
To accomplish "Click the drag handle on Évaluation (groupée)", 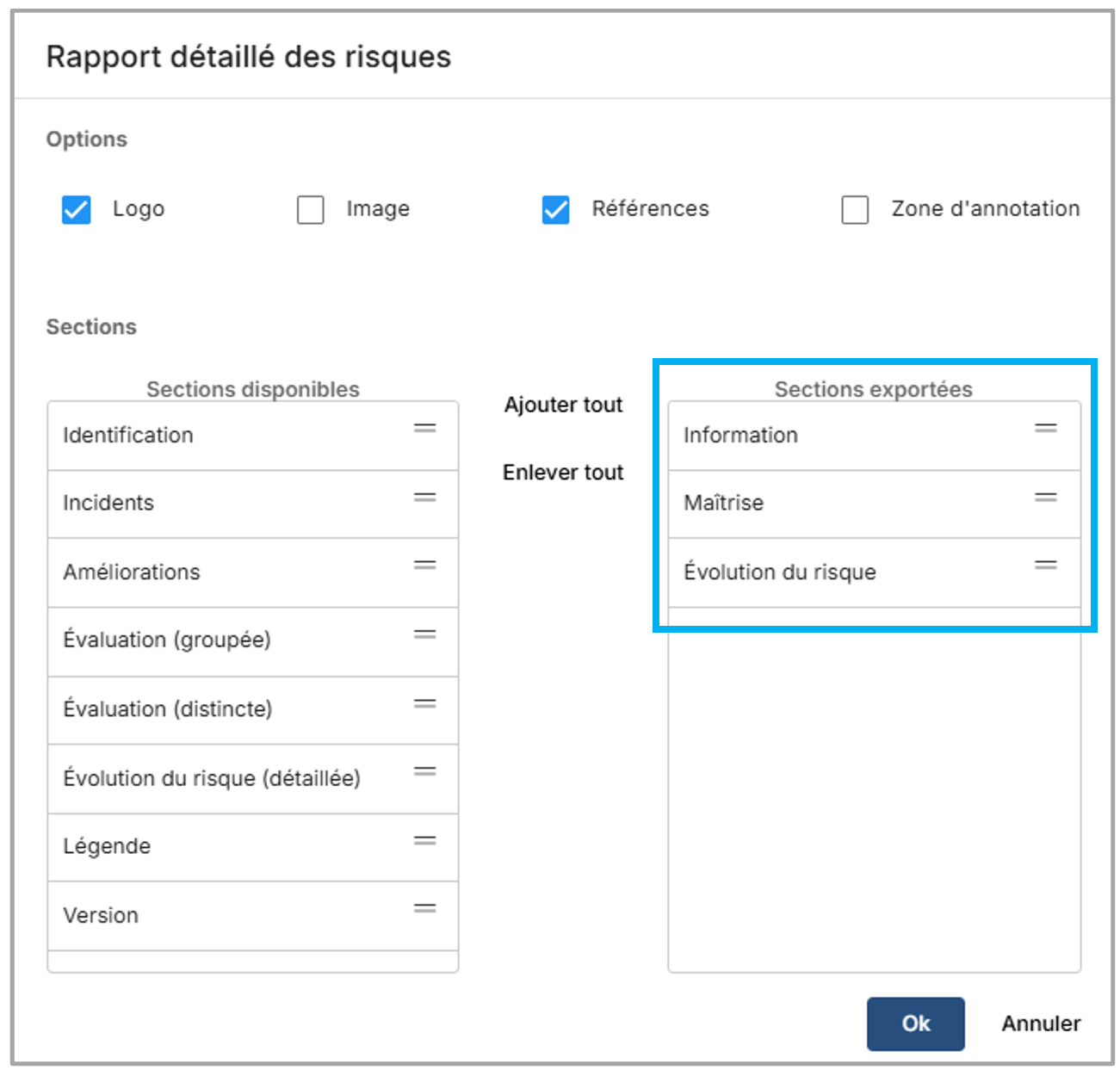I will pos(424,634).
